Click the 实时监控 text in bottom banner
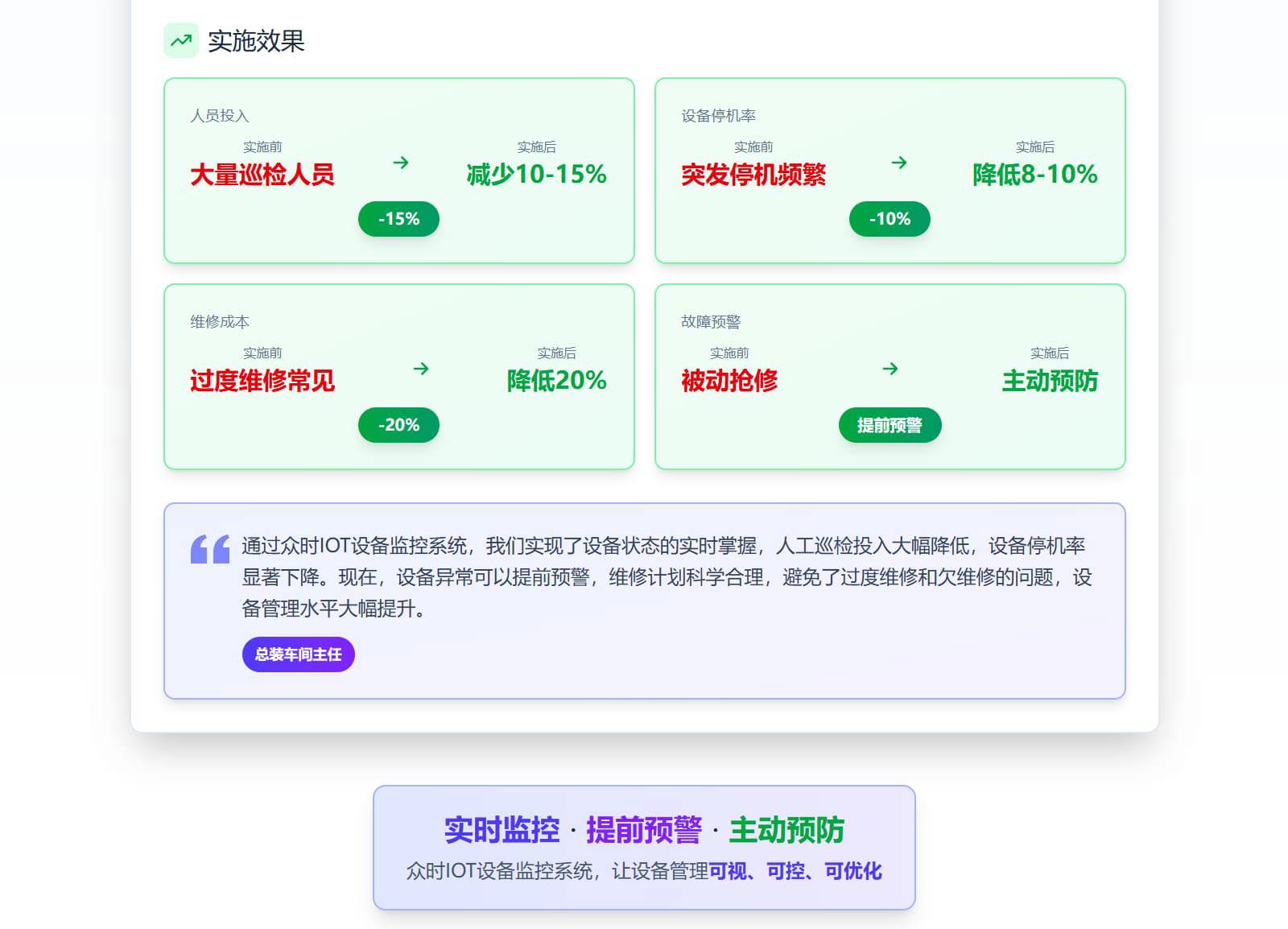 pos(502,830)
